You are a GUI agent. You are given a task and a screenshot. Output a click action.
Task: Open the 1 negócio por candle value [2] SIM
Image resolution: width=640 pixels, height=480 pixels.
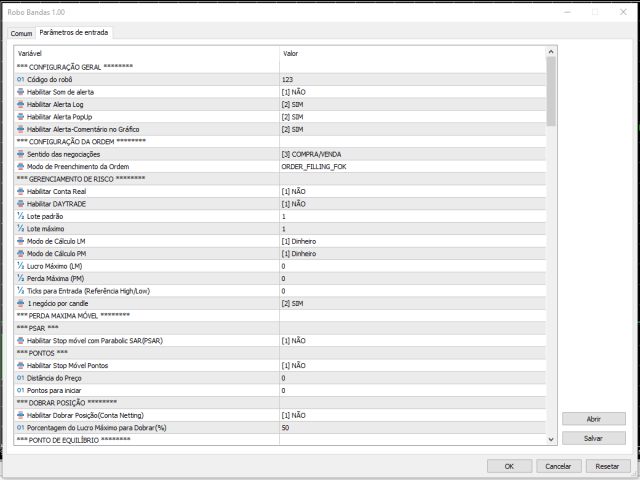[x=413, y=303]
